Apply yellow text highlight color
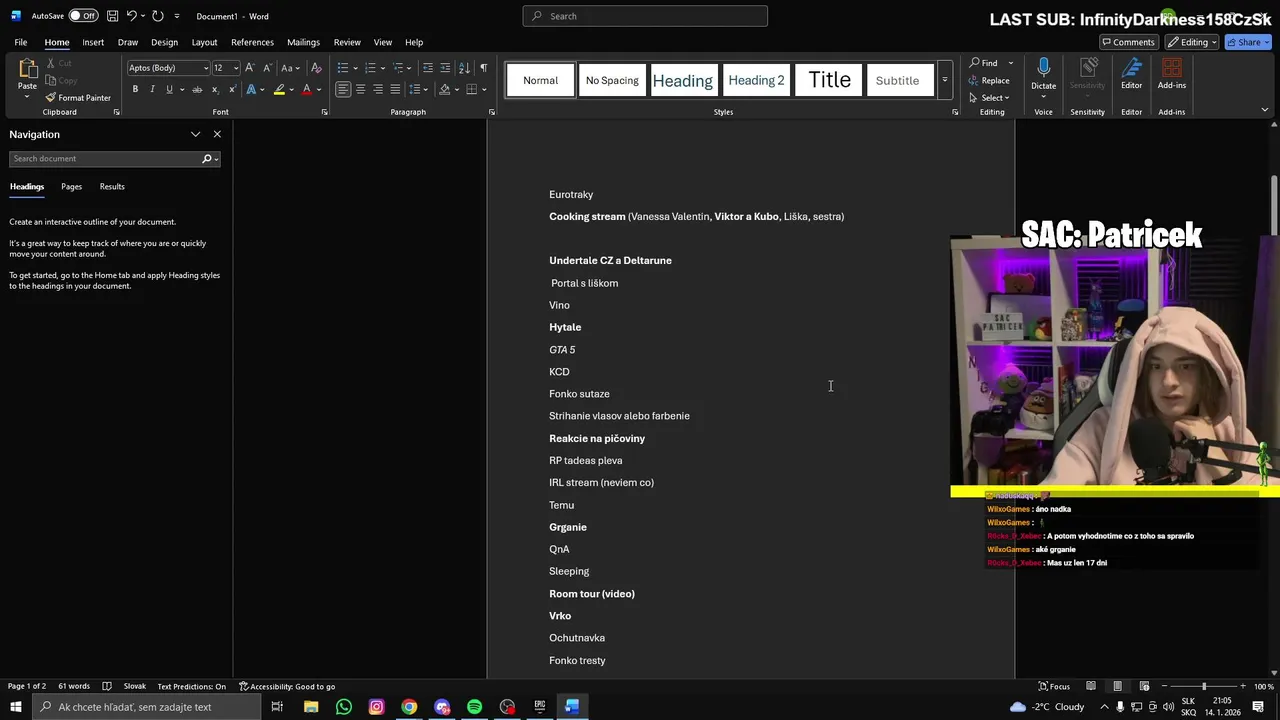 point(279,89)
